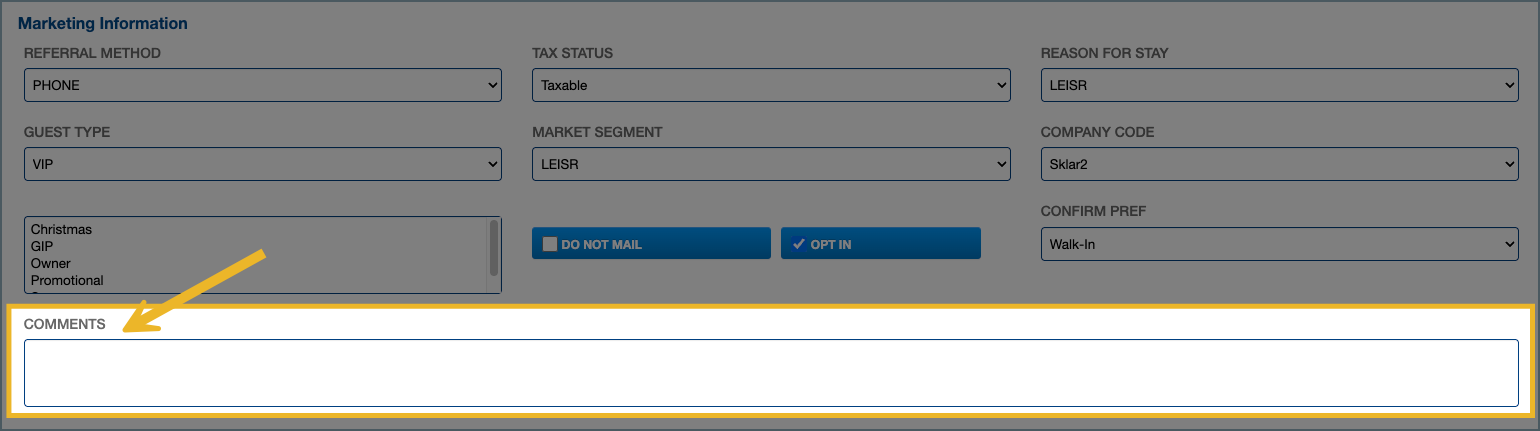Click inside the Comments text area

(x=770, y=372)
